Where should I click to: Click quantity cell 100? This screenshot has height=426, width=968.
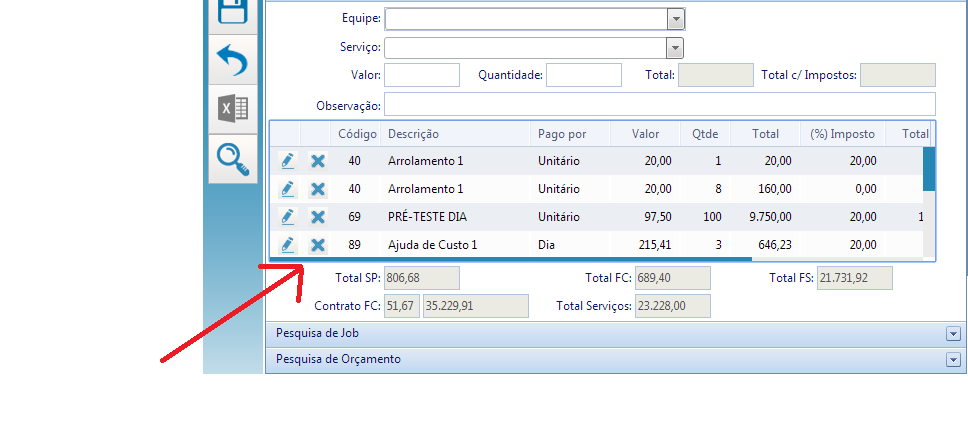point(712,217)
